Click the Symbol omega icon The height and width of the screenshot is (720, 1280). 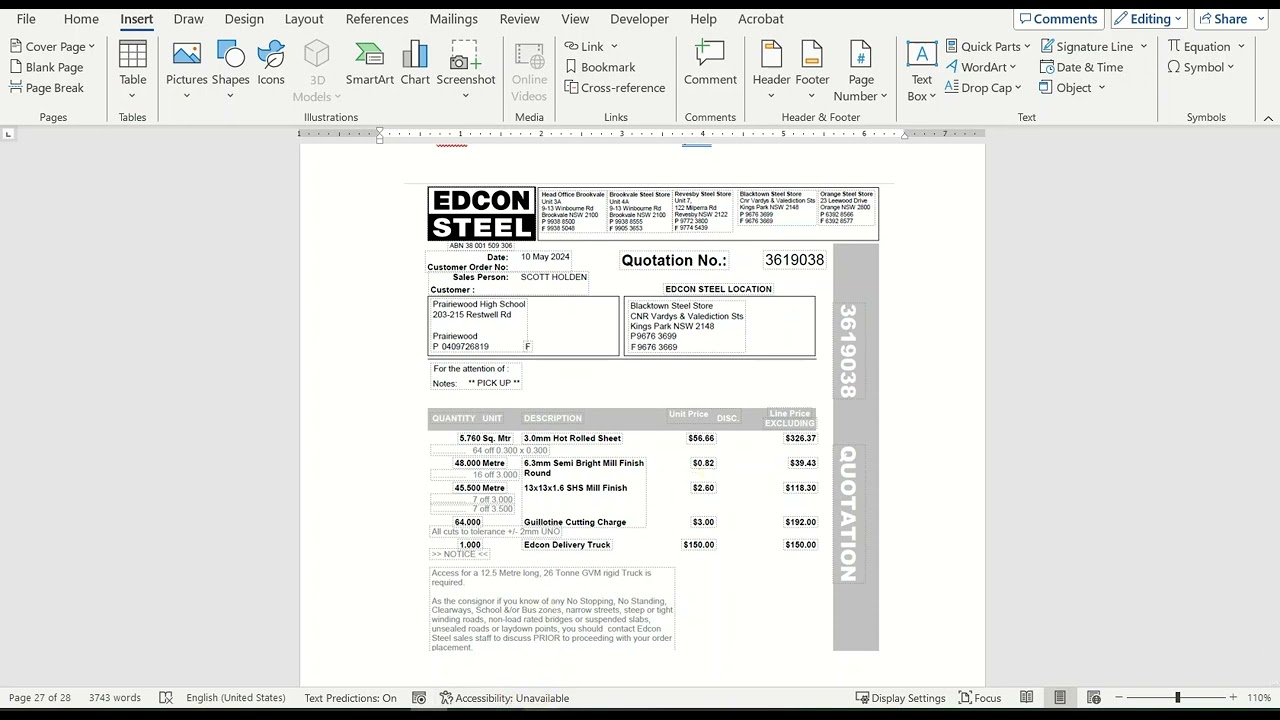click(x=1174, y=67)
